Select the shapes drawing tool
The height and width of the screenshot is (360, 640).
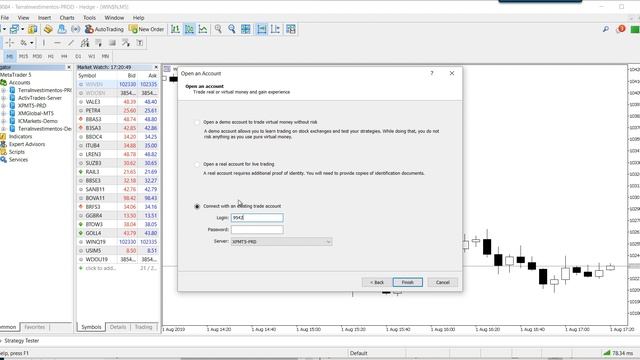[112, 43]
